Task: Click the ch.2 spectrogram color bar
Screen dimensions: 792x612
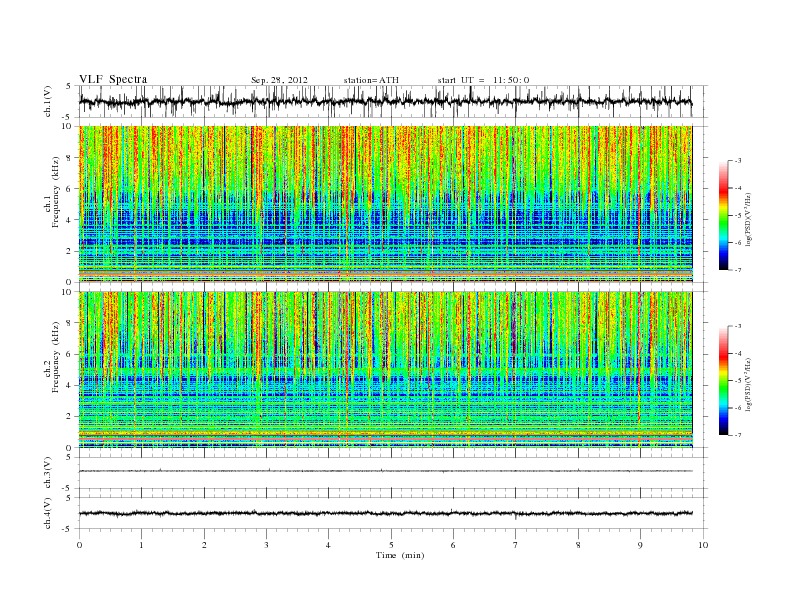Action: coord(723,380)
